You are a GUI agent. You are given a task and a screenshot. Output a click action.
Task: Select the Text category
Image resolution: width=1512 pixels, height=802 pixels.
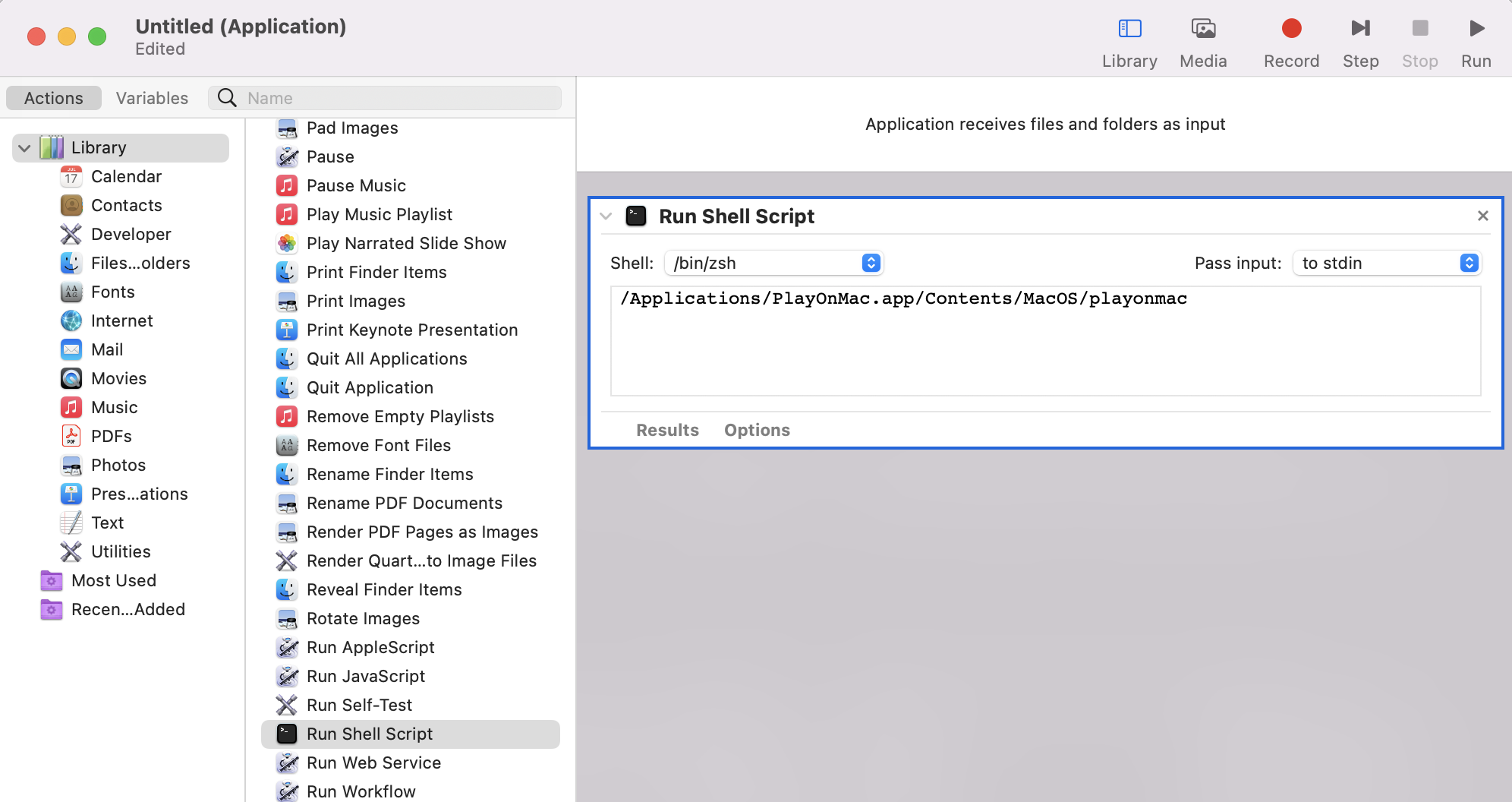click(91, 523)
